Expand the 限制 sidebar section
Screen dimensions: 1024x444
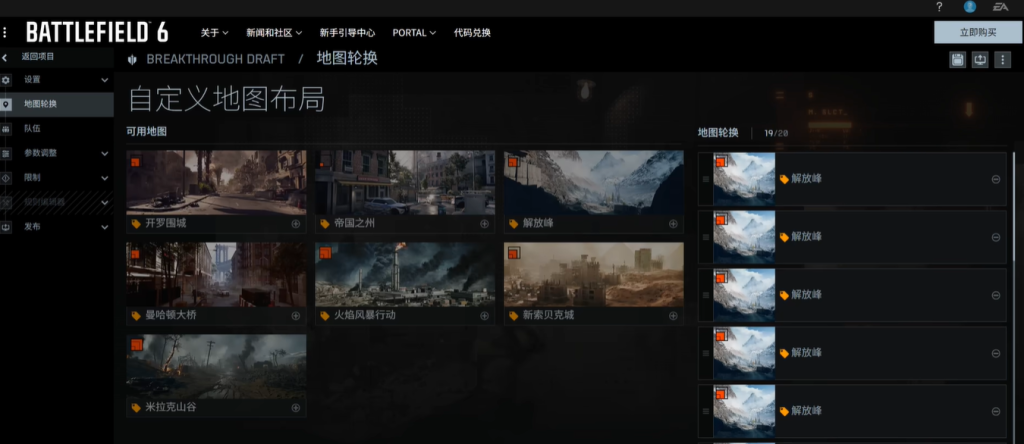click(104, 178)
